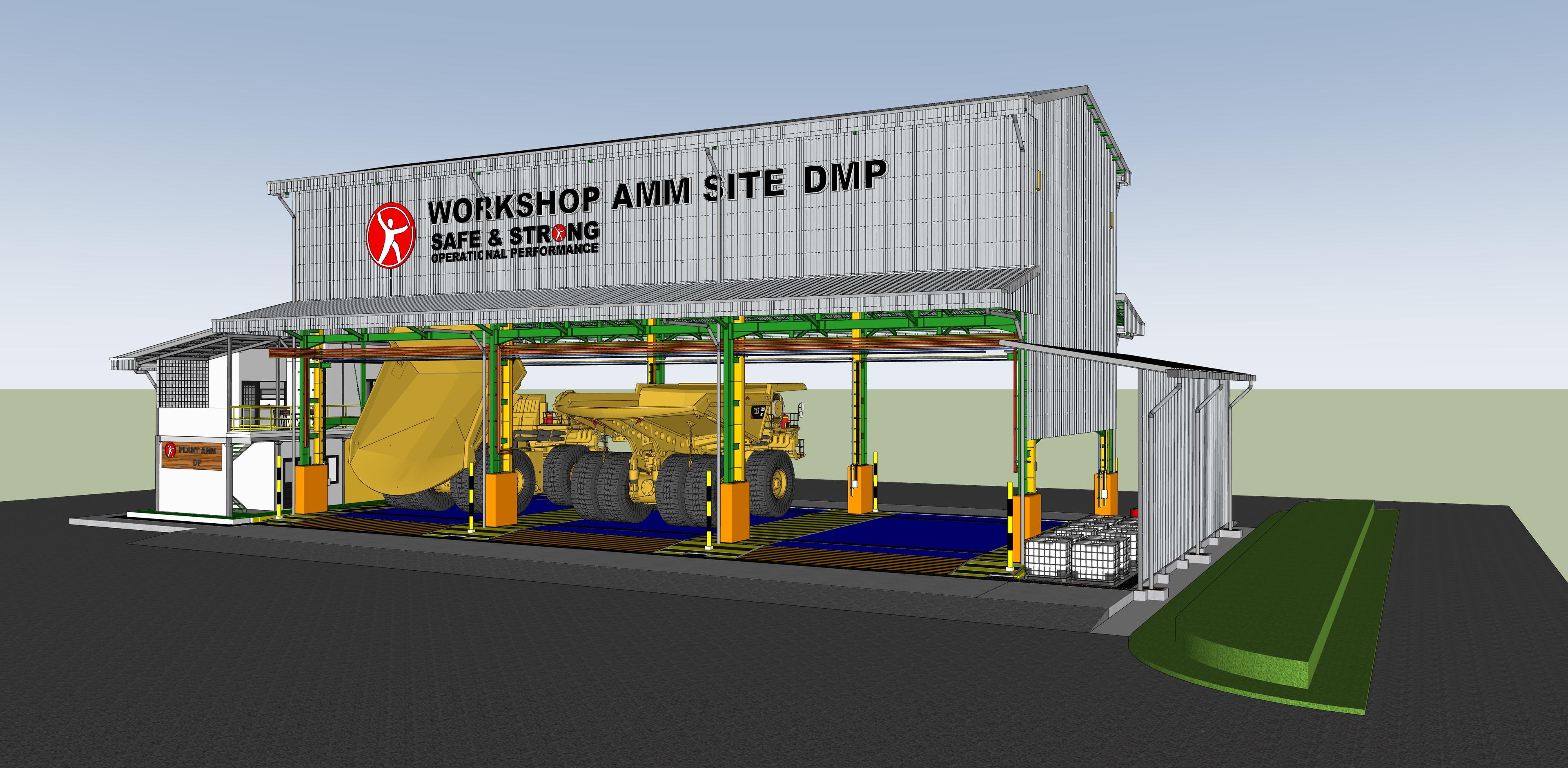Click the large red circular figure logo
The width and height of the screenshot is (1568, 768).
point(391,236)
